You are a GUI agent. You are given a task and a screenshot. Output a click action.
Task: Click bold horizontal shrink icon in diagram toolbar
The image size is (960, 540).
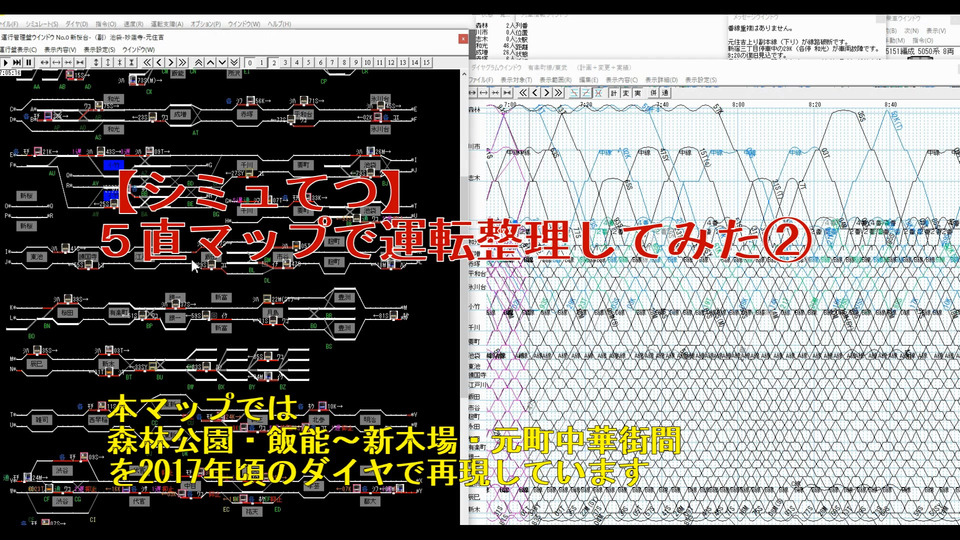click(x=507, y=92)
